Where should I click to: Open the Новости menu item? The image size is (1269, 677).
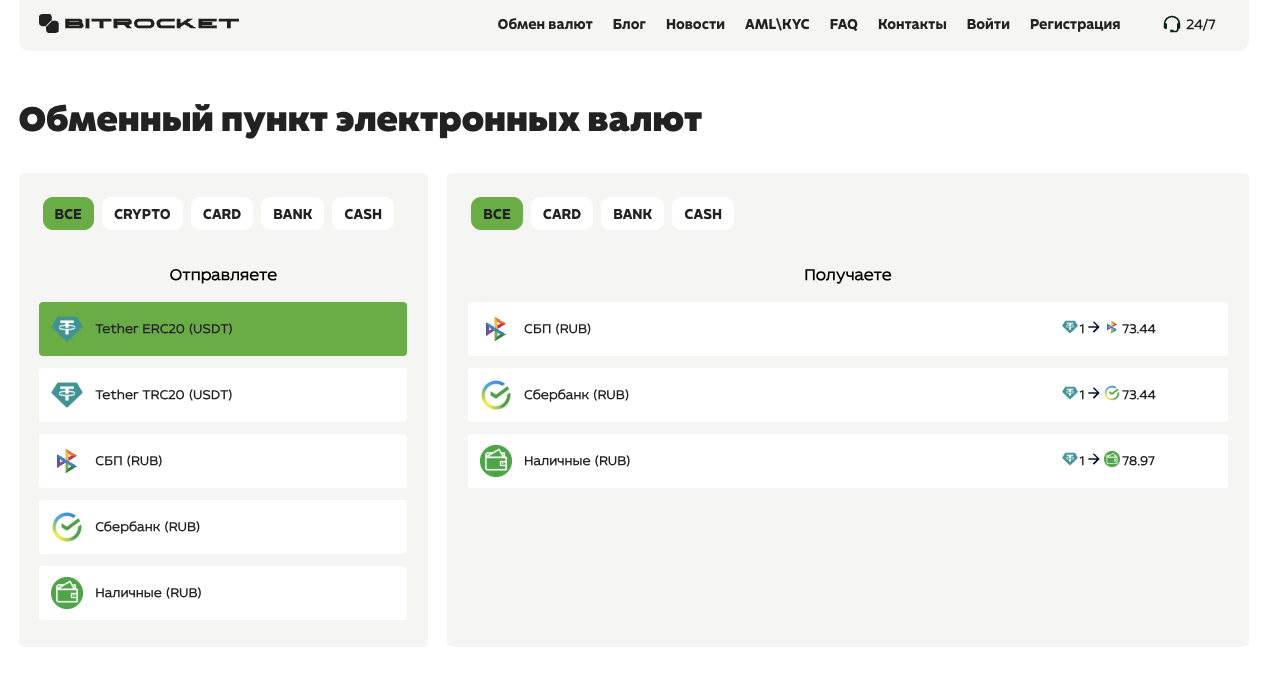tap(694, 24)
